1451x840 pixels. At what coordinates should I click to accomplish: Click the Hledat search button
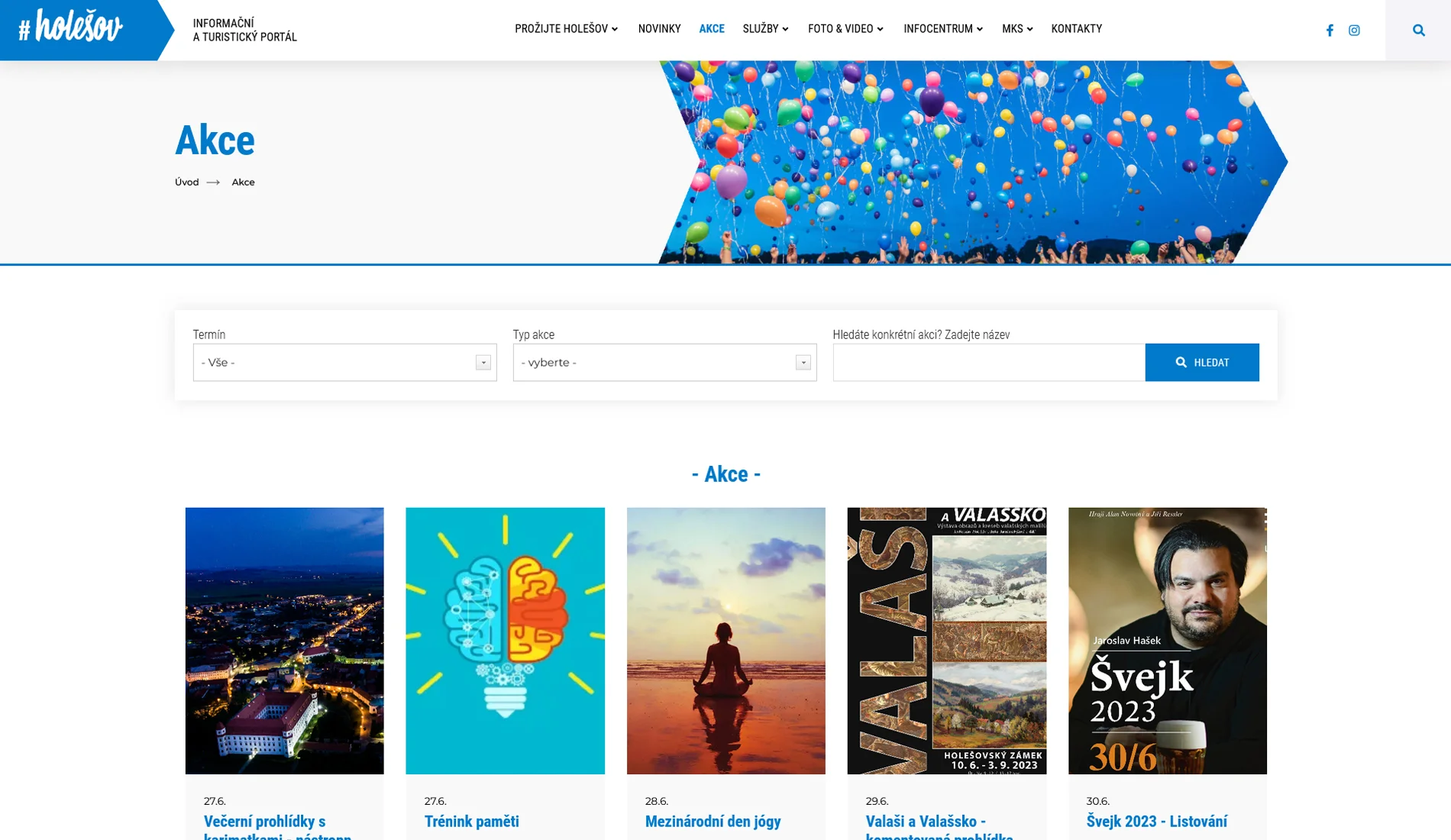tap(1202, 362)
